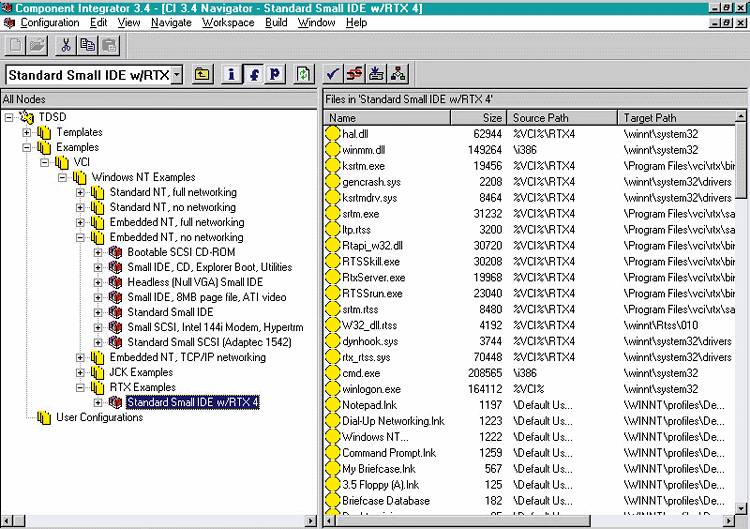Collapse the Examples node
The width and height of the screenshot is (750, 529).
(27, 147)
